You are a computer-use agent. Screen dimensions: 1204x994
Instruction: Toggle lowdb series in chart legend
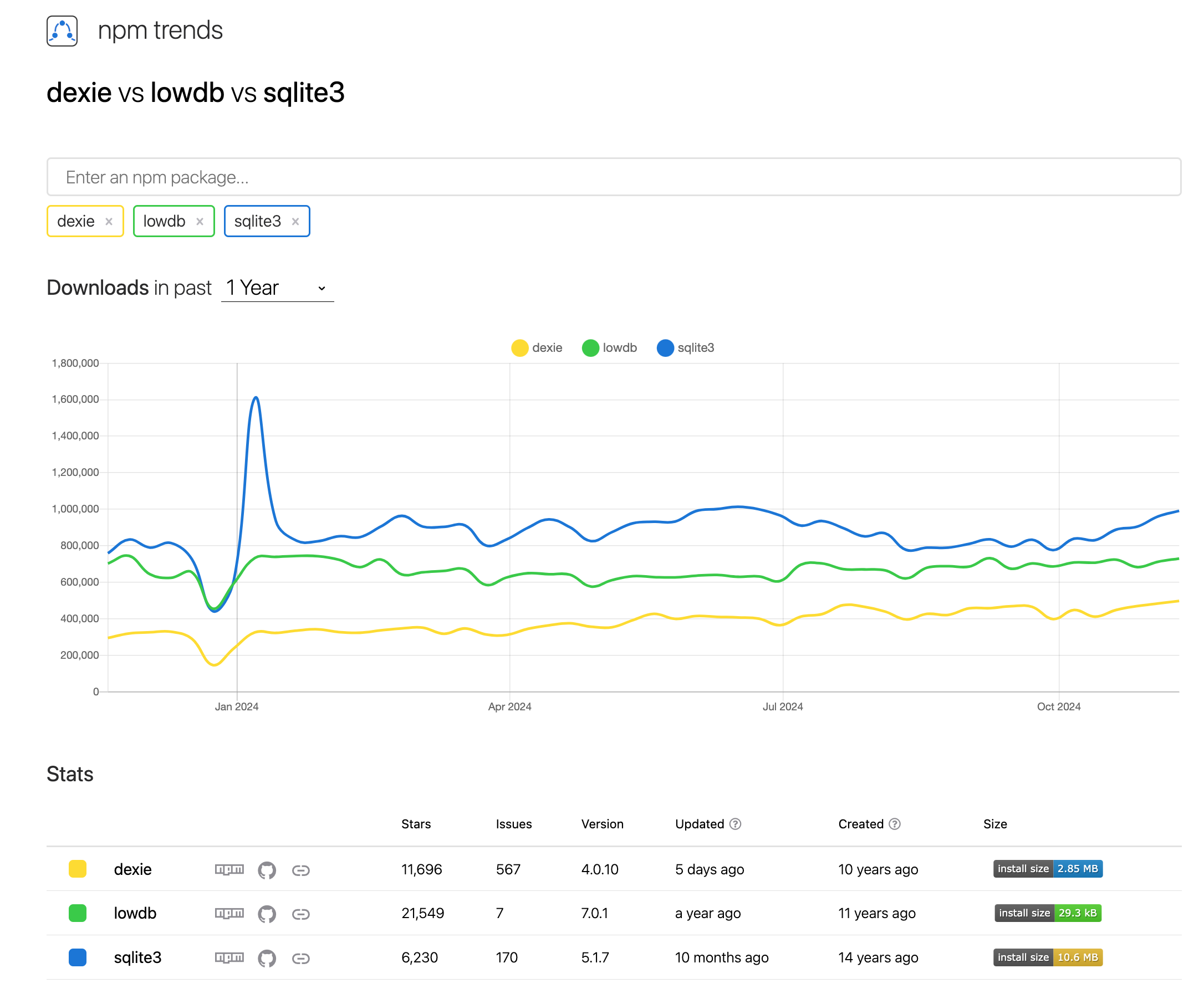pos(609,347)
